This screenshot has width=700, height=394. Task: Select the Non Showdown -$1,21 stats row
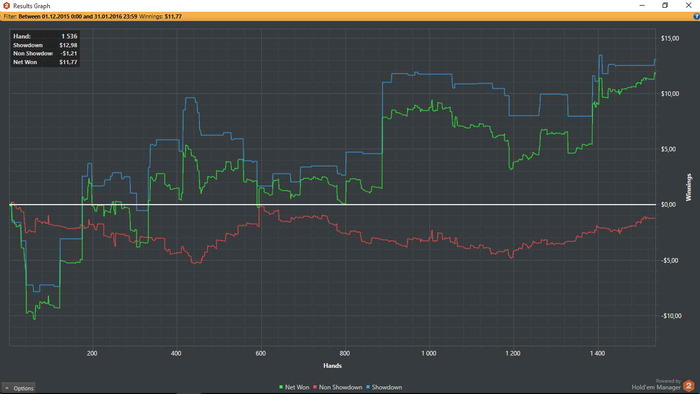tap(45, 54)
